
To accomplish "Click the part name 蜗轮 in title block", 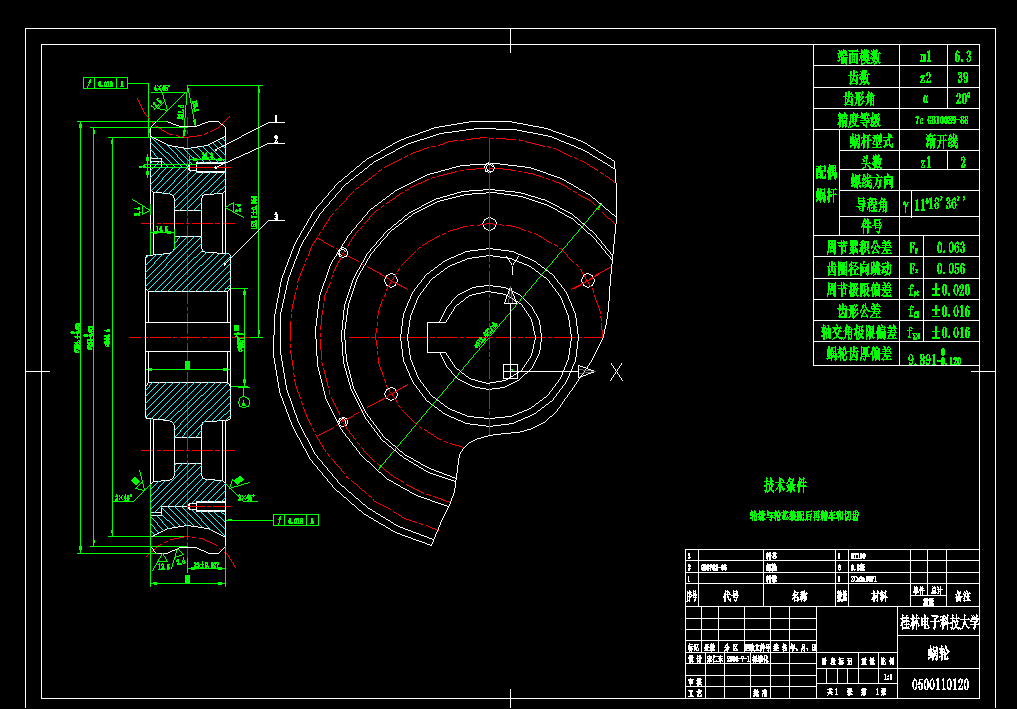I will 938,653.
